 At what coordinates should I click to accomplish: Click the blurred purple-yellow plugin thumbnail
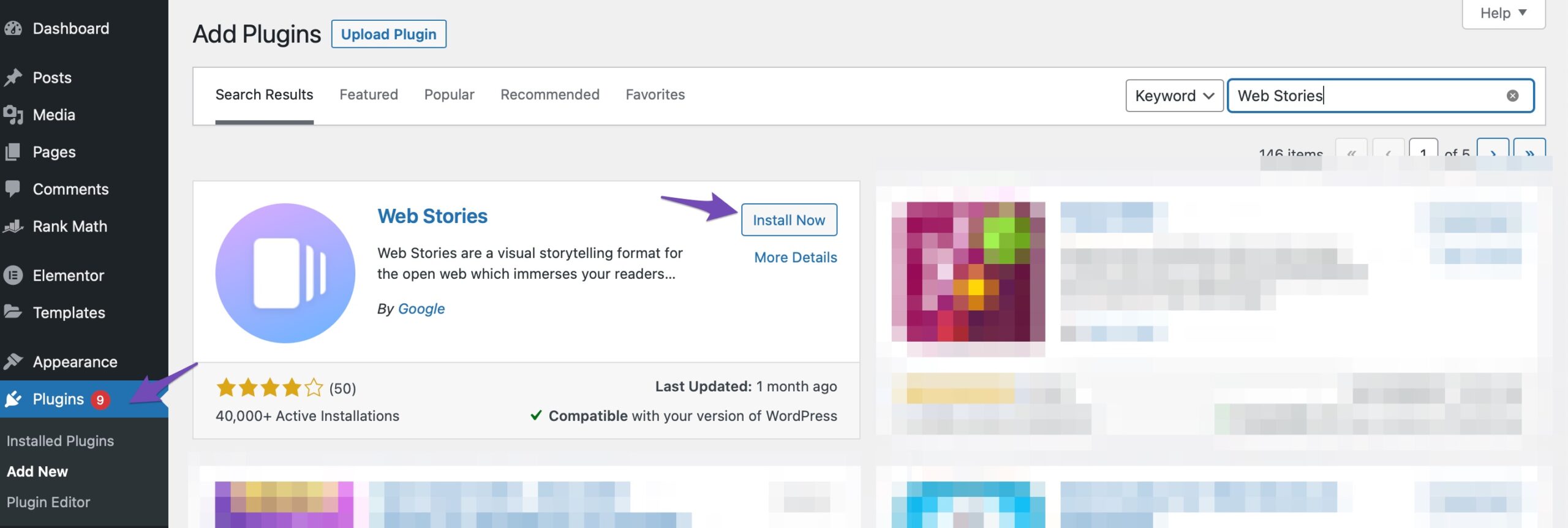[284, 505]
